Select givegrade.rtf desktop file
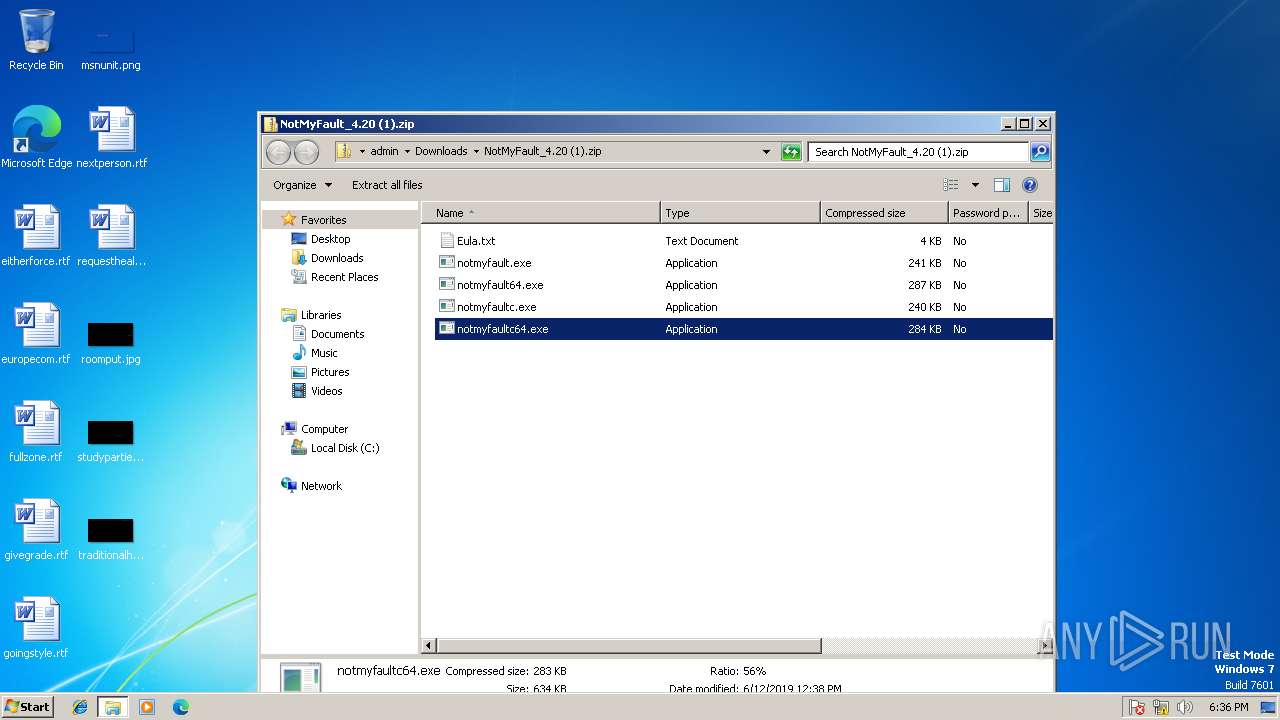The height and width of the screenshot is (720, 1280). (36, 530)
